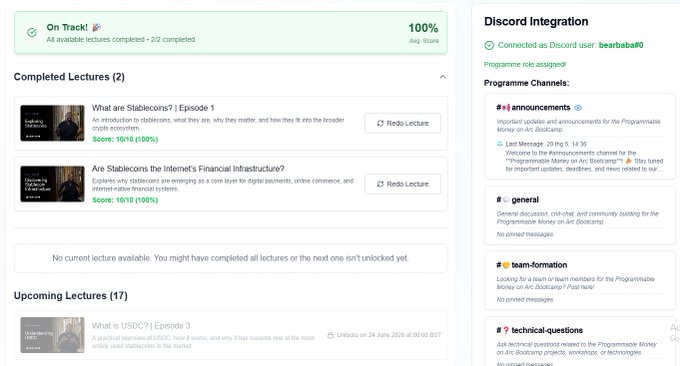The width and height of the screenshot is (680, 366).
Task: Click Score 10/10 under Financial Infrastructure lecture
Action: coord(125,200)
